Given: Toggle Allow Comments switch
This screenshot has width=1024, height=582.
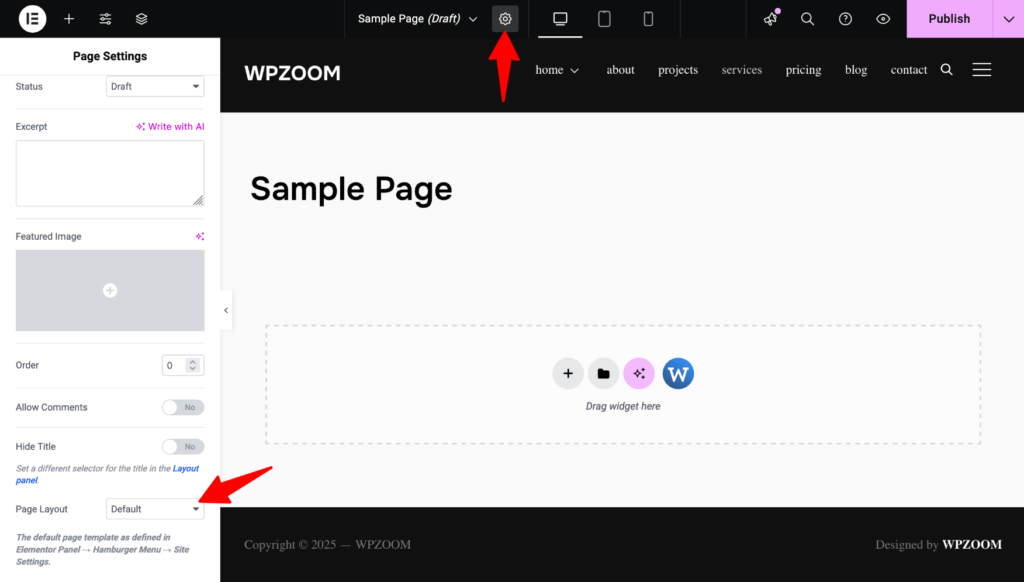Looking at the screenshot, I should tap(183, 407).
